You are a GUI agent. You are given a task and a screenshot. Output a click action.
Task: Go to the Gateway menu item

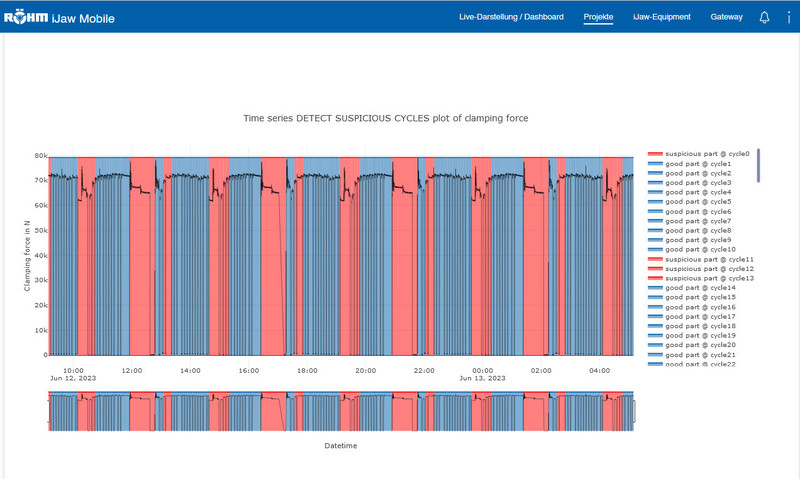point(727,17)
